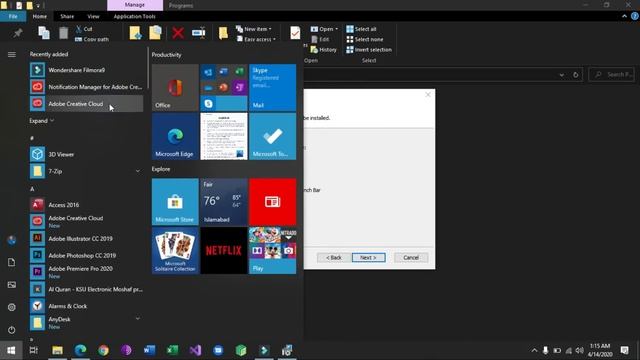Expand the Start menu hamburger
The height and width of the screenshot is (360, 640).
(x=11, y=54)
